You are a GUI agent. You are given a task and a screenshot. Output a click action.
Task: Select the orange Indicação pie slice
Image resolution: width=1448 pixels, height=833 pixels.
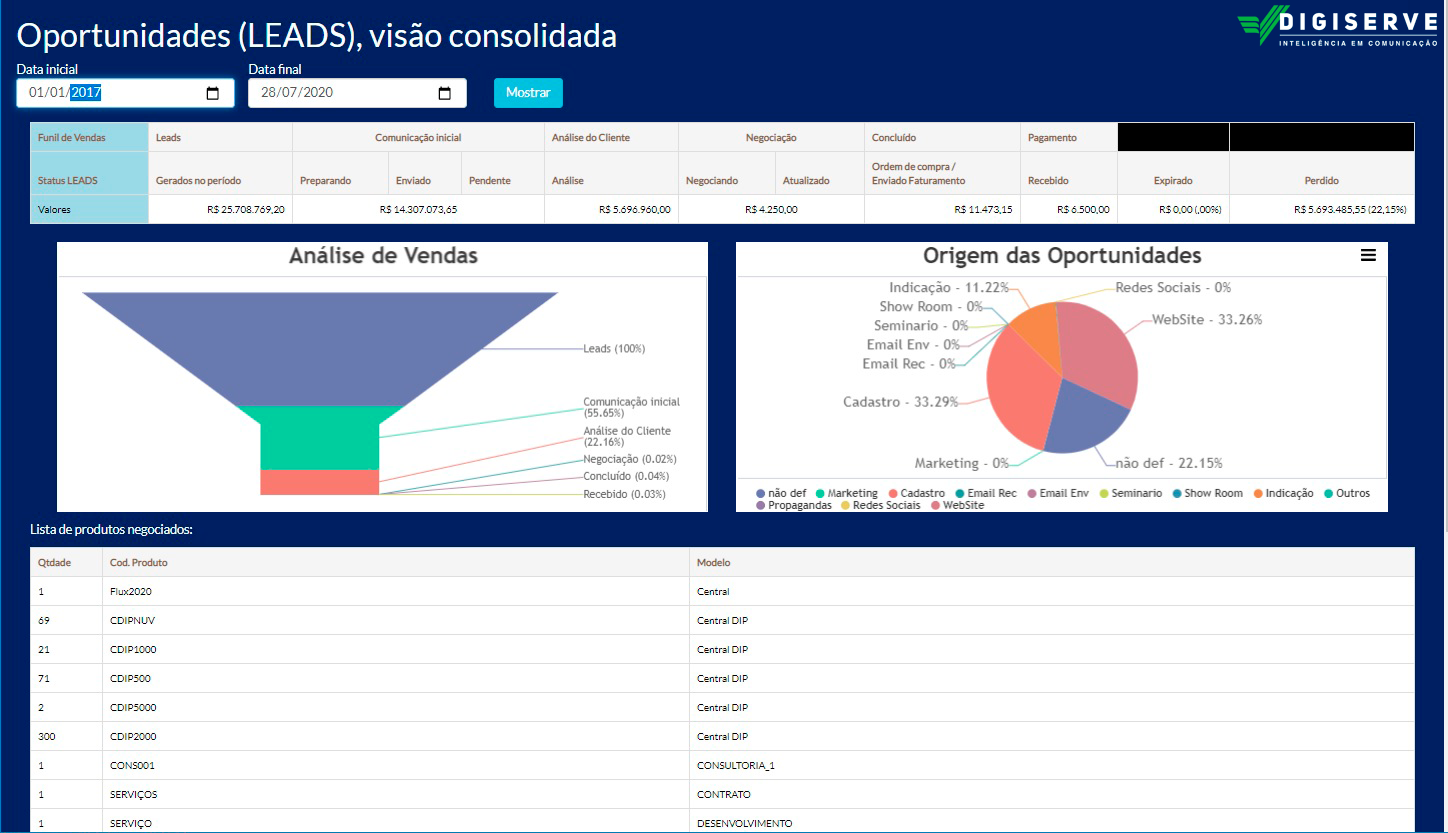[x=1038, y=332]
